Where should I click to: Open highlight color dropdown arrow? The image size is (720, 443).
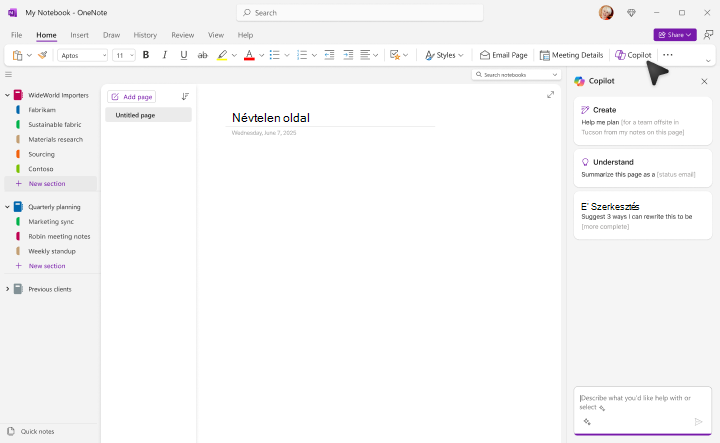234,55
